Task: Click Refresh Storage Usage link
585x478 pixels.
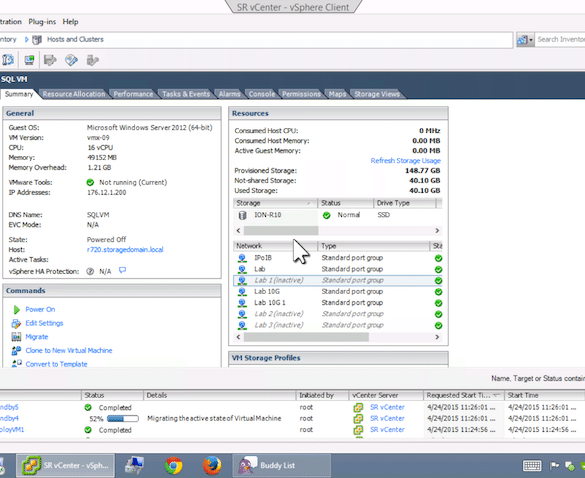Action: click(406, 160)
